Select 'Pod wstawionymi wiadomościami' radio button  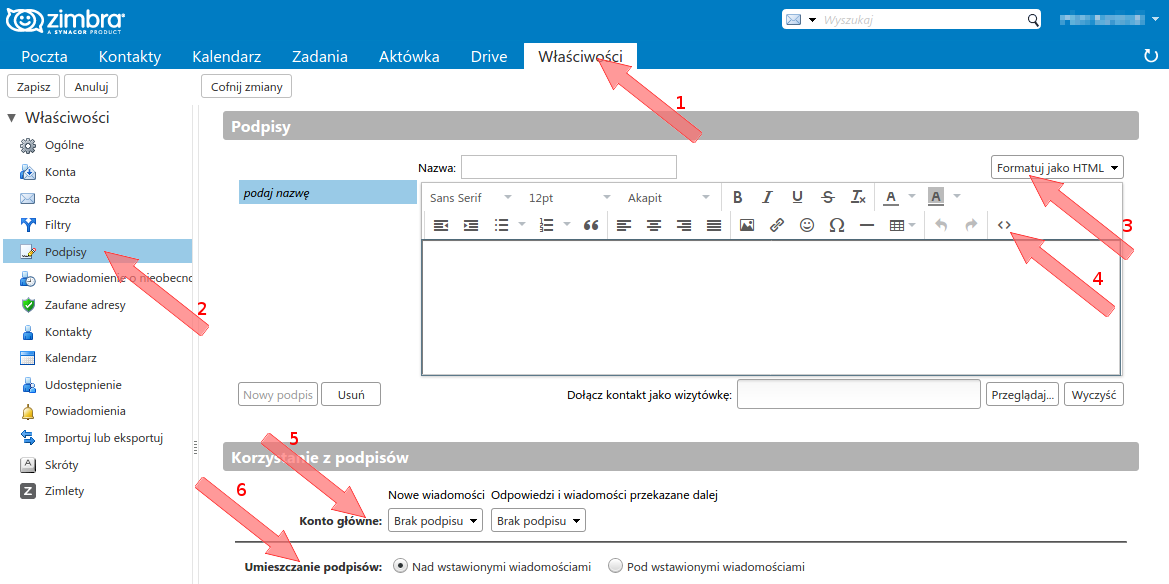click(615, 566)
